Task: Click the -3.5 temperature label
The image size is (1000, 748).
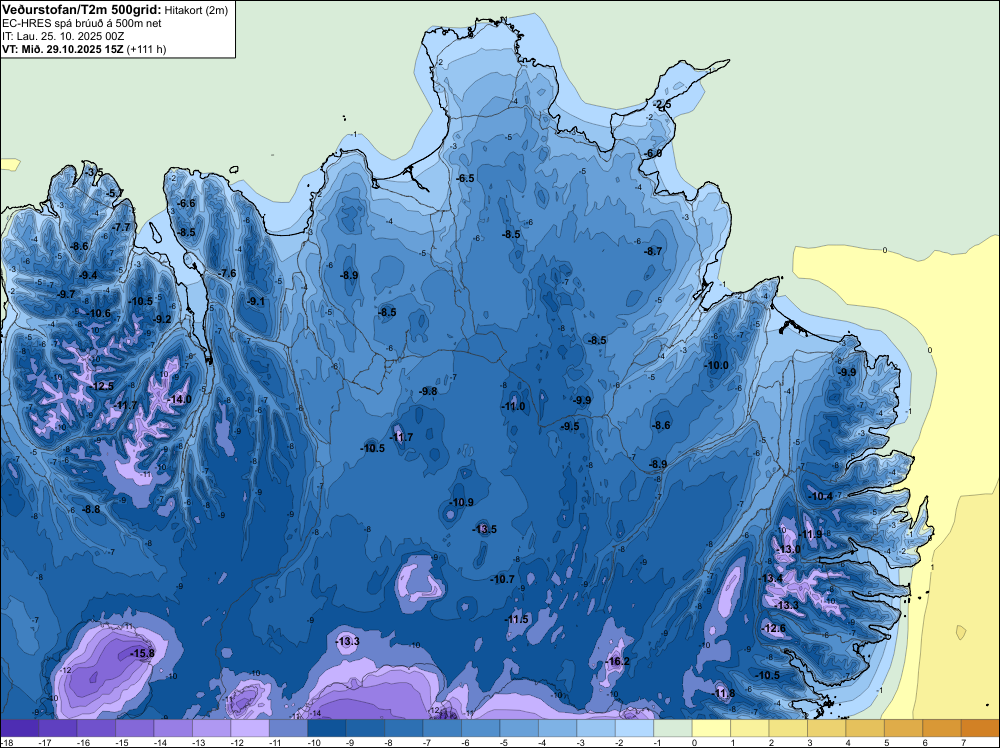Action: (x=94, y=173)
